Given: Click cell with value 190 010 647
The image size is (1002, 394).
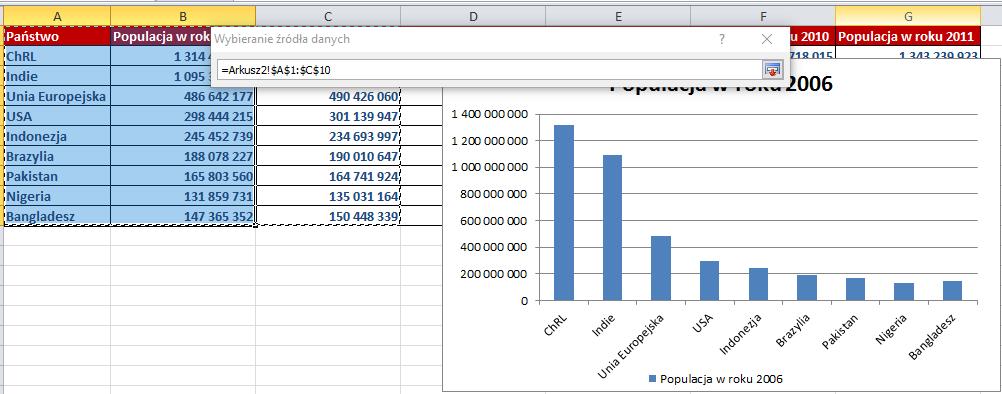Looking at the screenshot, I should (328, 156).
